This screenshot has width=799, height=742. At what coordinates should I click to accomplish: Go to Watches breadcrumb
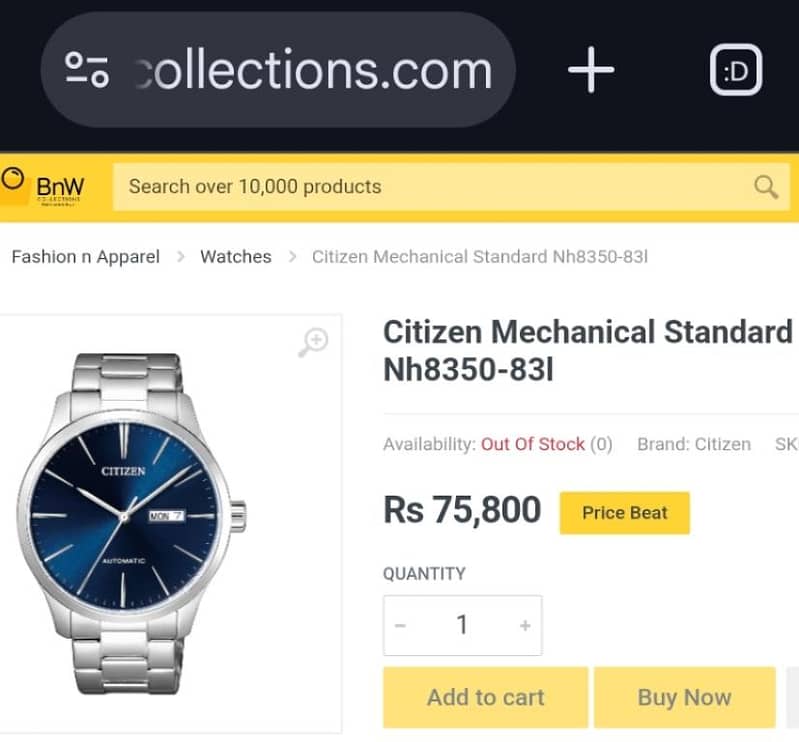point(236,257)
